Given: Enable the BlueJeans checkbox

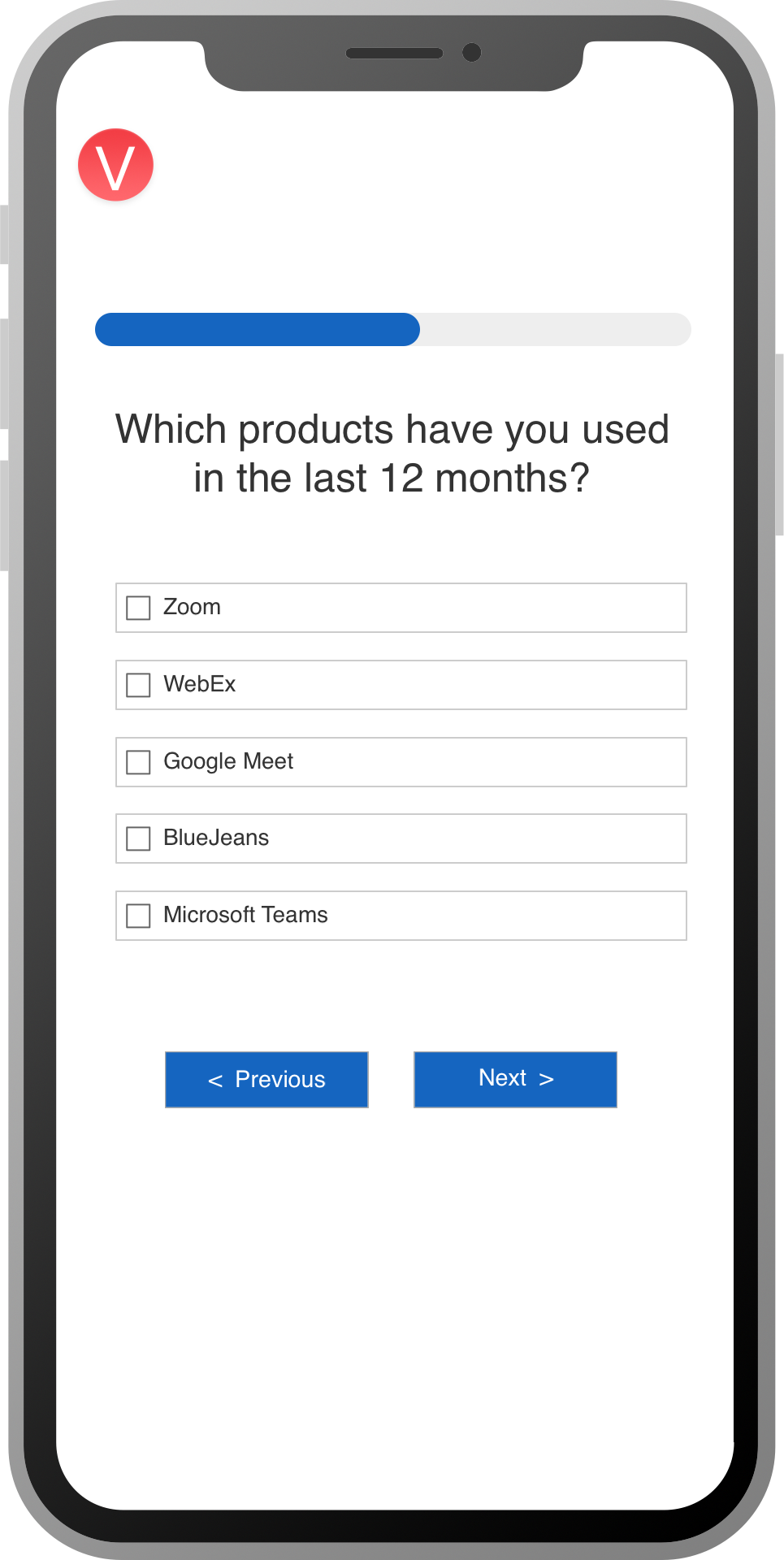Looking at the screenshot, I should [x=138, y=838].
